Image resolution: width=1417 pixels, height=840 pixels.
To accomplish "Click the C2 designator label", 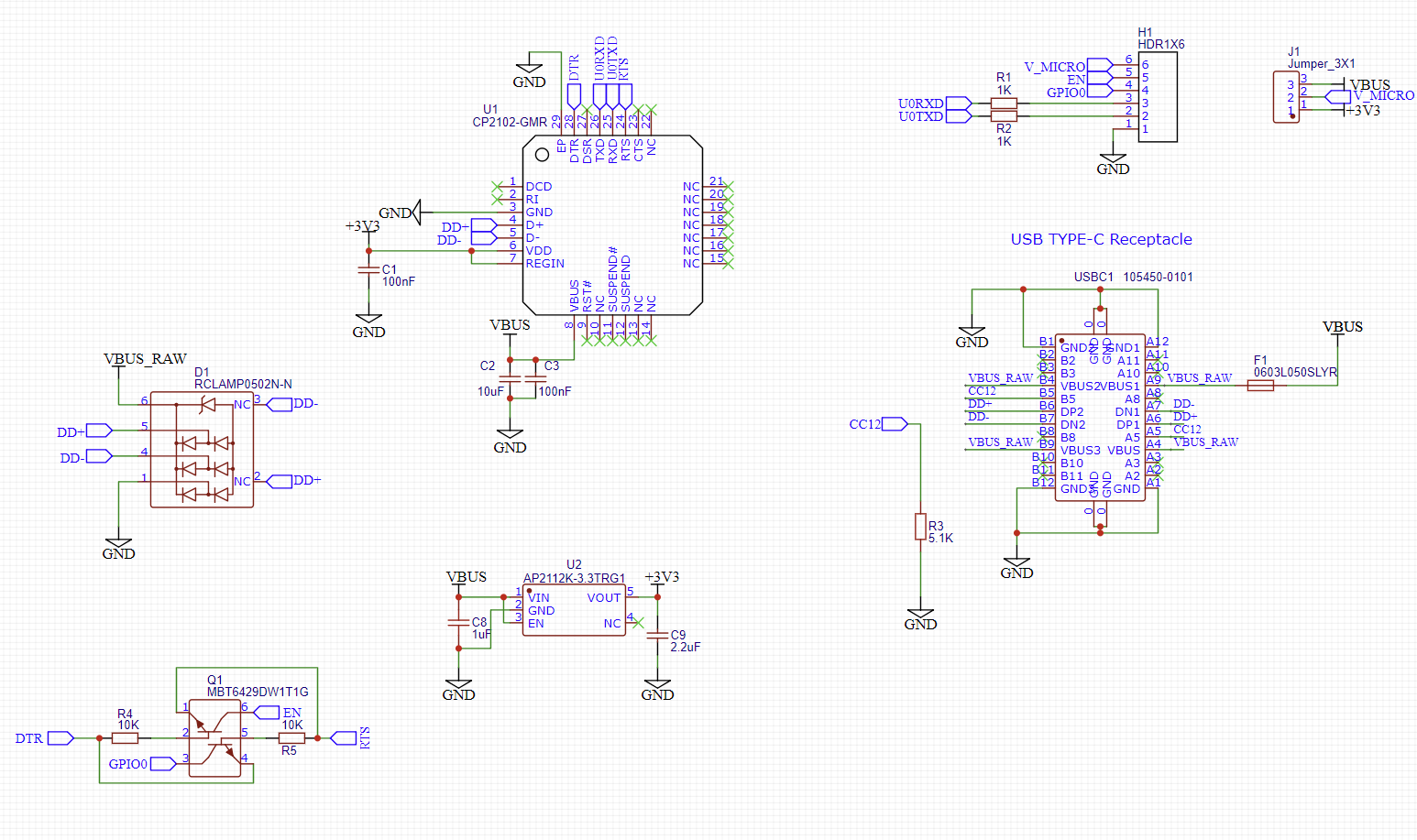I will (x=488, y=365).
